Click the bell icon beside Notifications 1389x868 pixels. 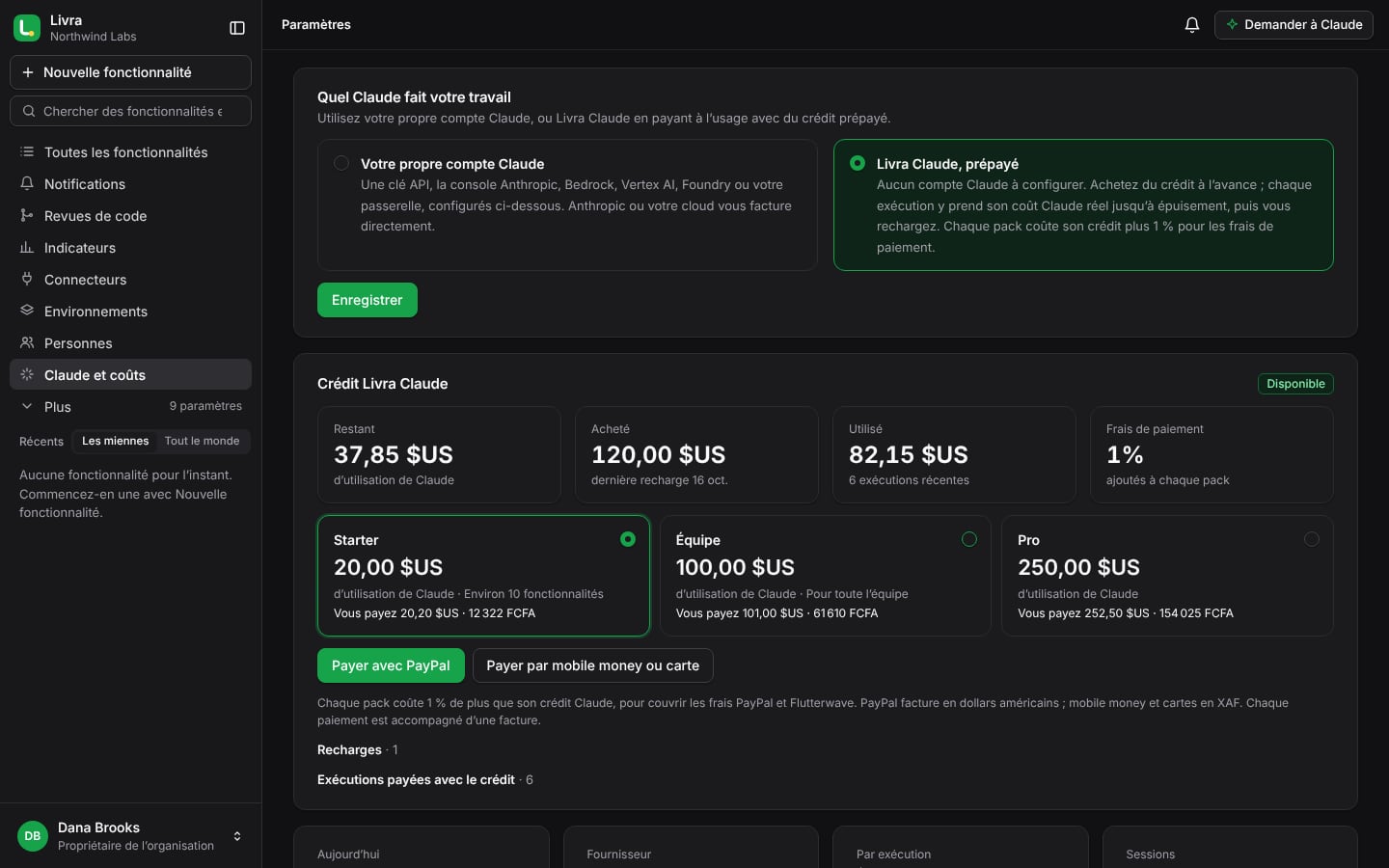[x=27, y=184]
